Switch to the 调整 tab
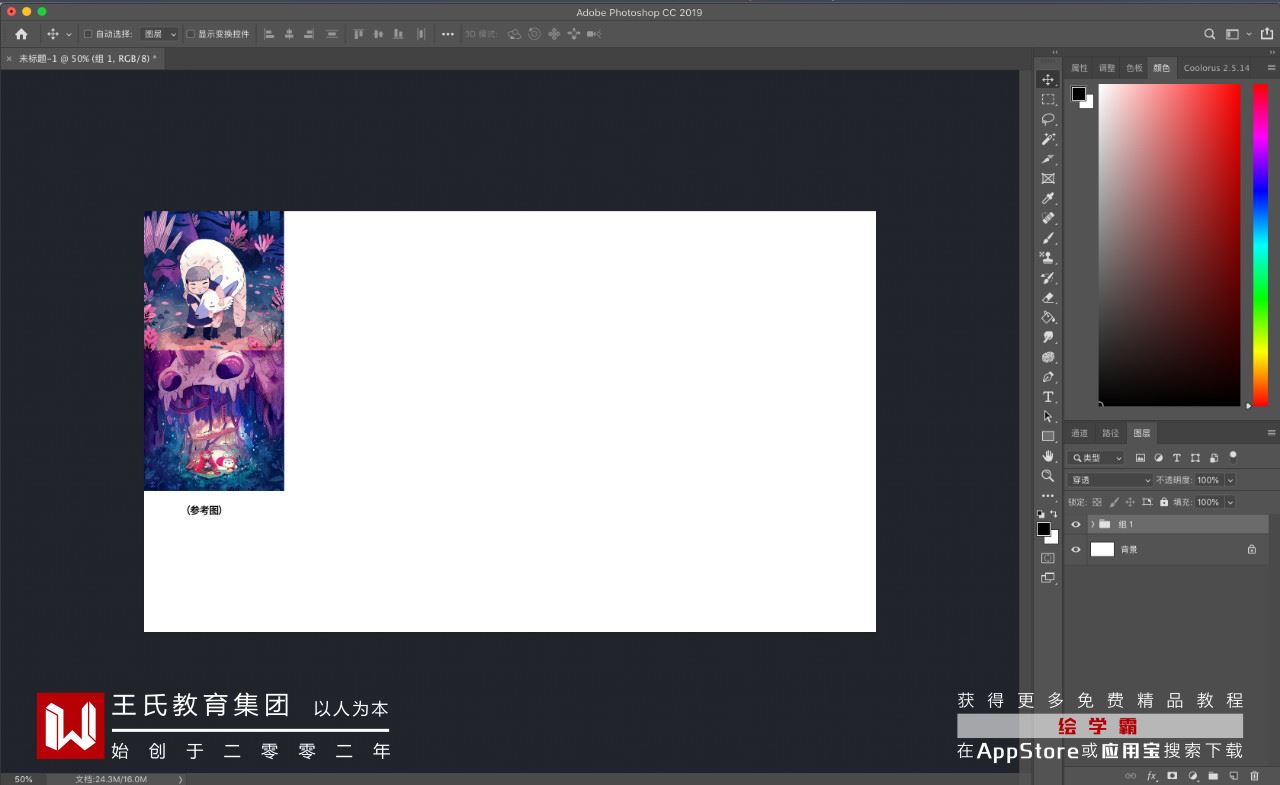Viewport: 1280px width, 785px height. [1107, 68]
